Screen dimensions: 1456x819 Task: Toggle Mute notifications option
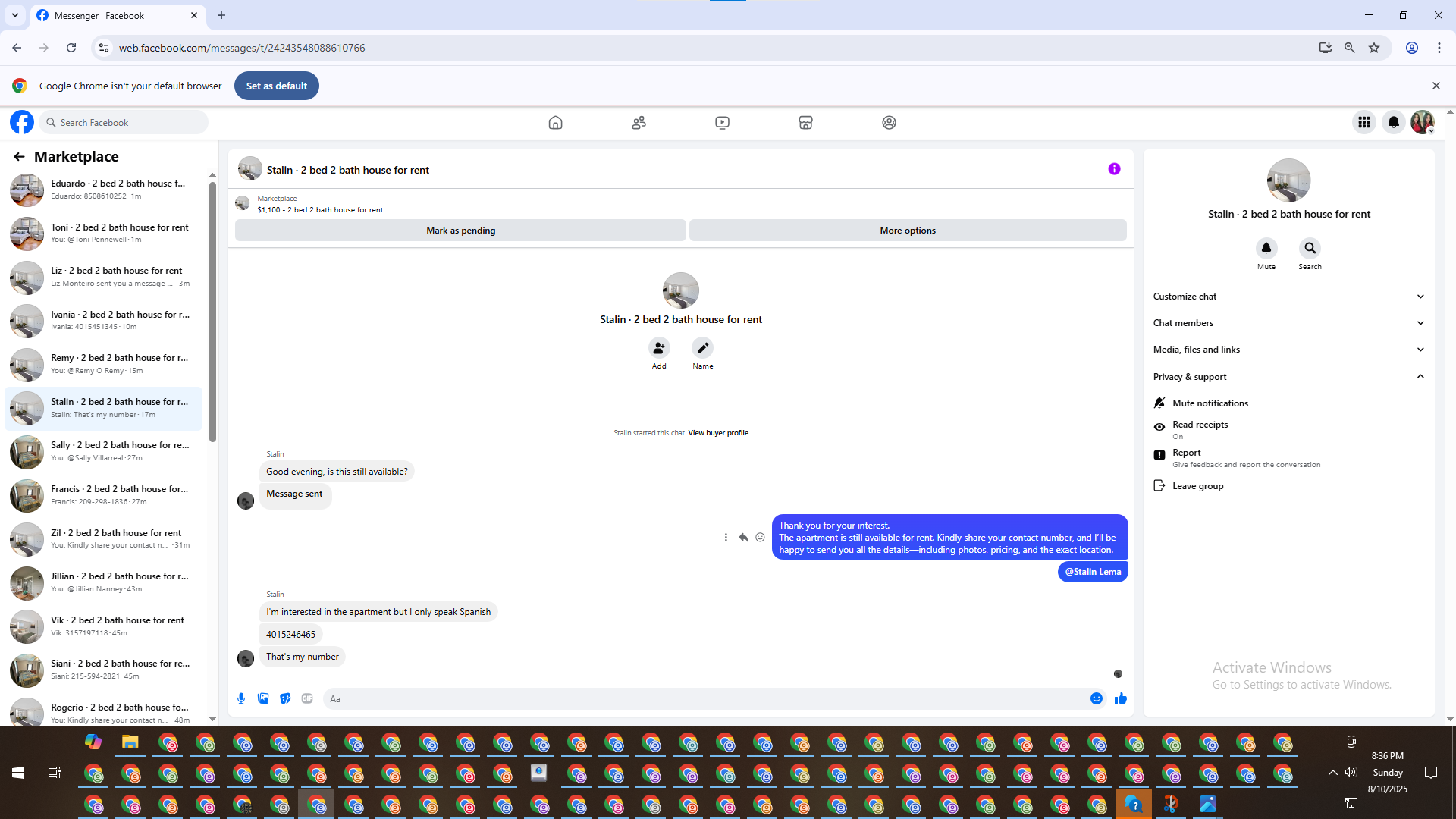pos(1210,403)
